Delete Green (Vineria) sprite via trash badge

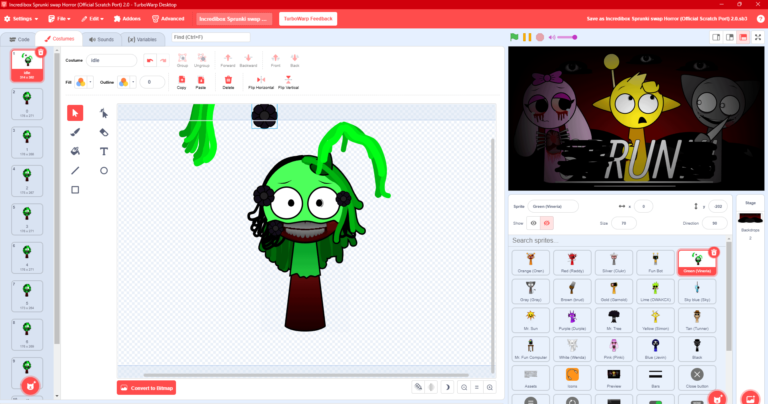tap(714, 252)
